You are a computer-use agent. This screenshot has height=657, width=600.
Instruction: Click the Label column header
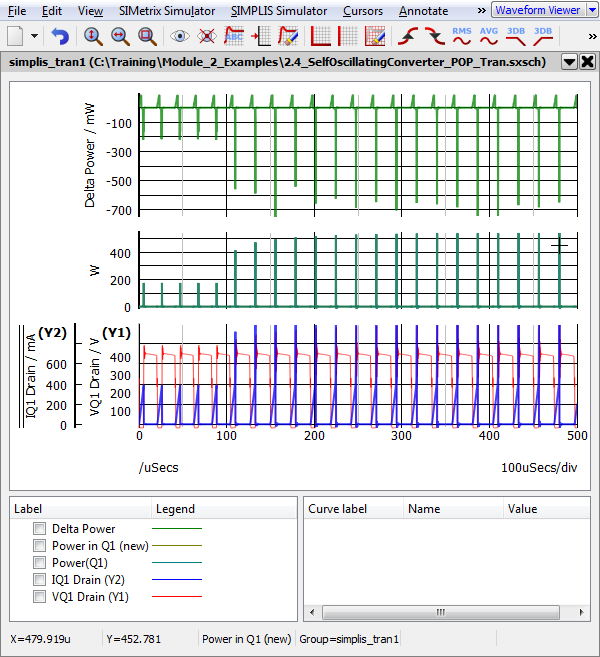pyautogui.click(x=28, y=509)
